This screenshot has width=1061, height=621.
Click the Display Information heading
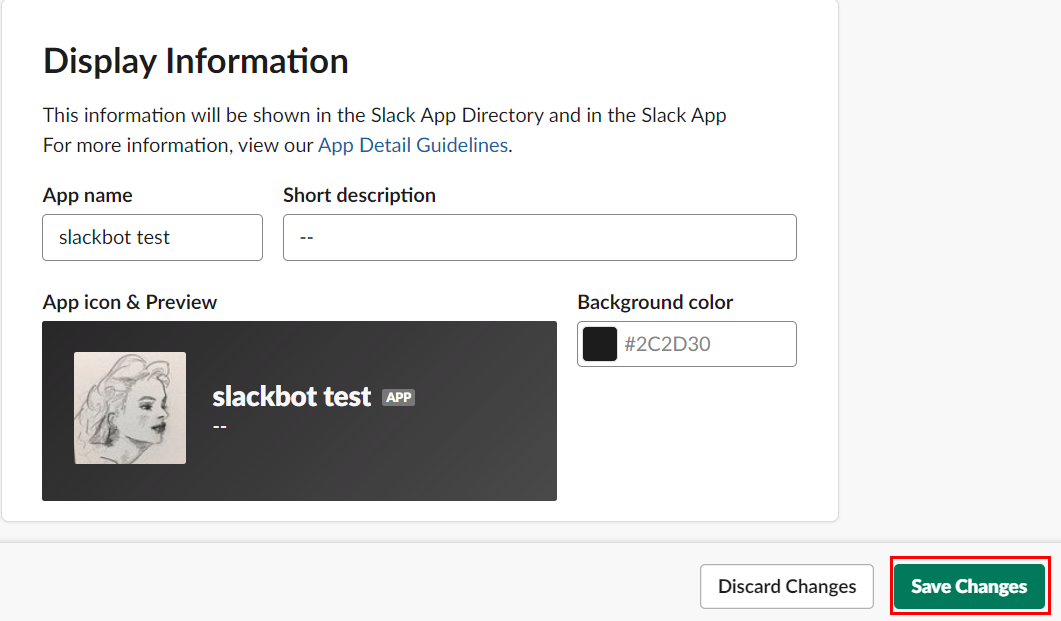coord(196,61)
